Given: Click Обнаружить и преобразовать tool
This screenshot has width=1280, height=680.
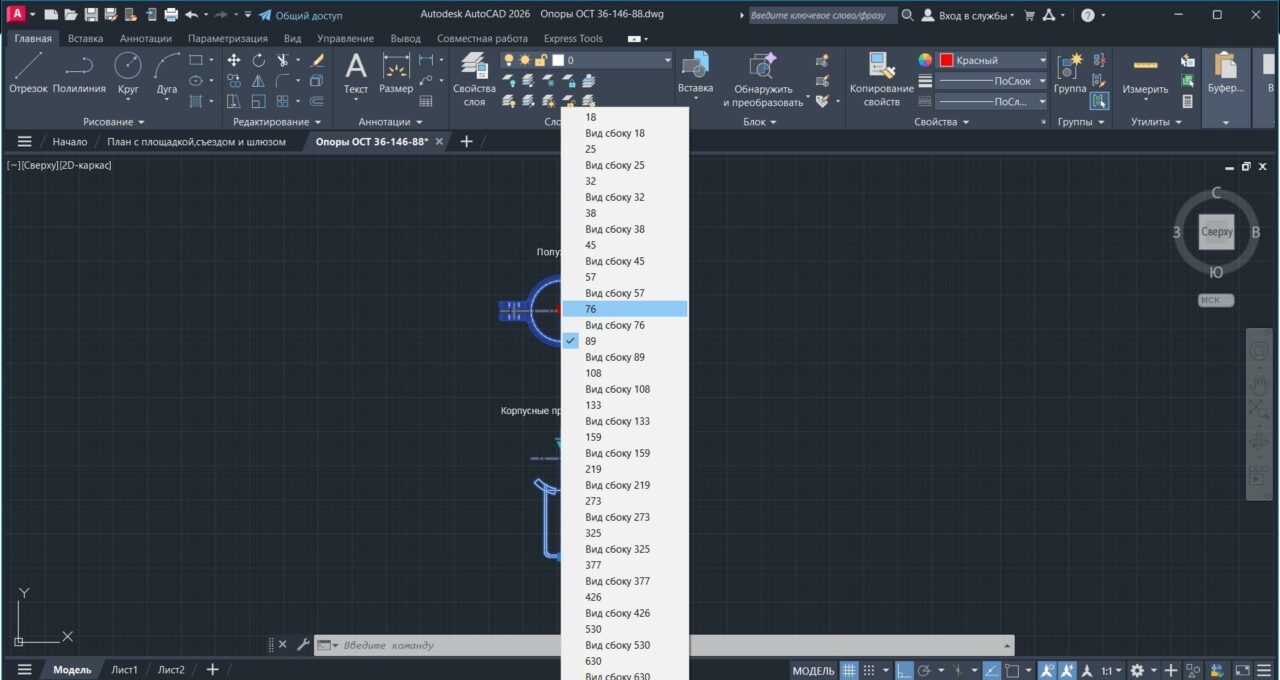Looking at the screenshot, I should pos(763,80).
